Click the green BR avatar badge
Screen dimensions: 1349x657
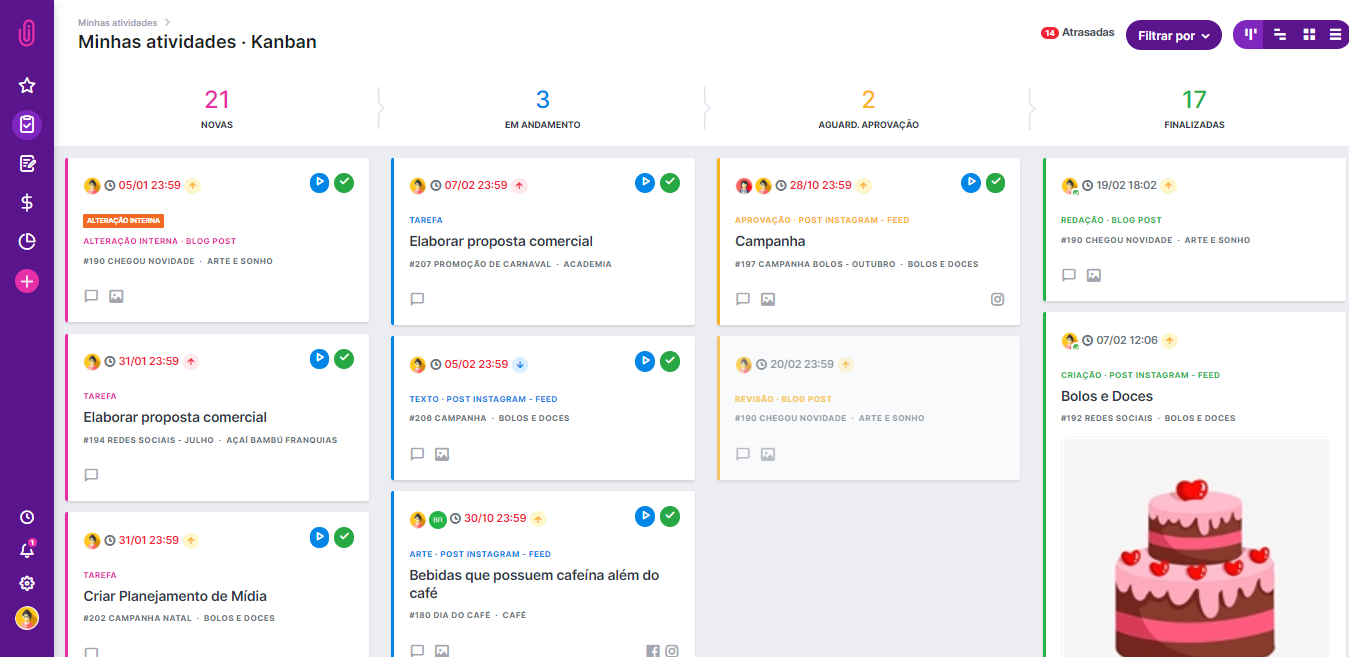click(x=438, y=519)
